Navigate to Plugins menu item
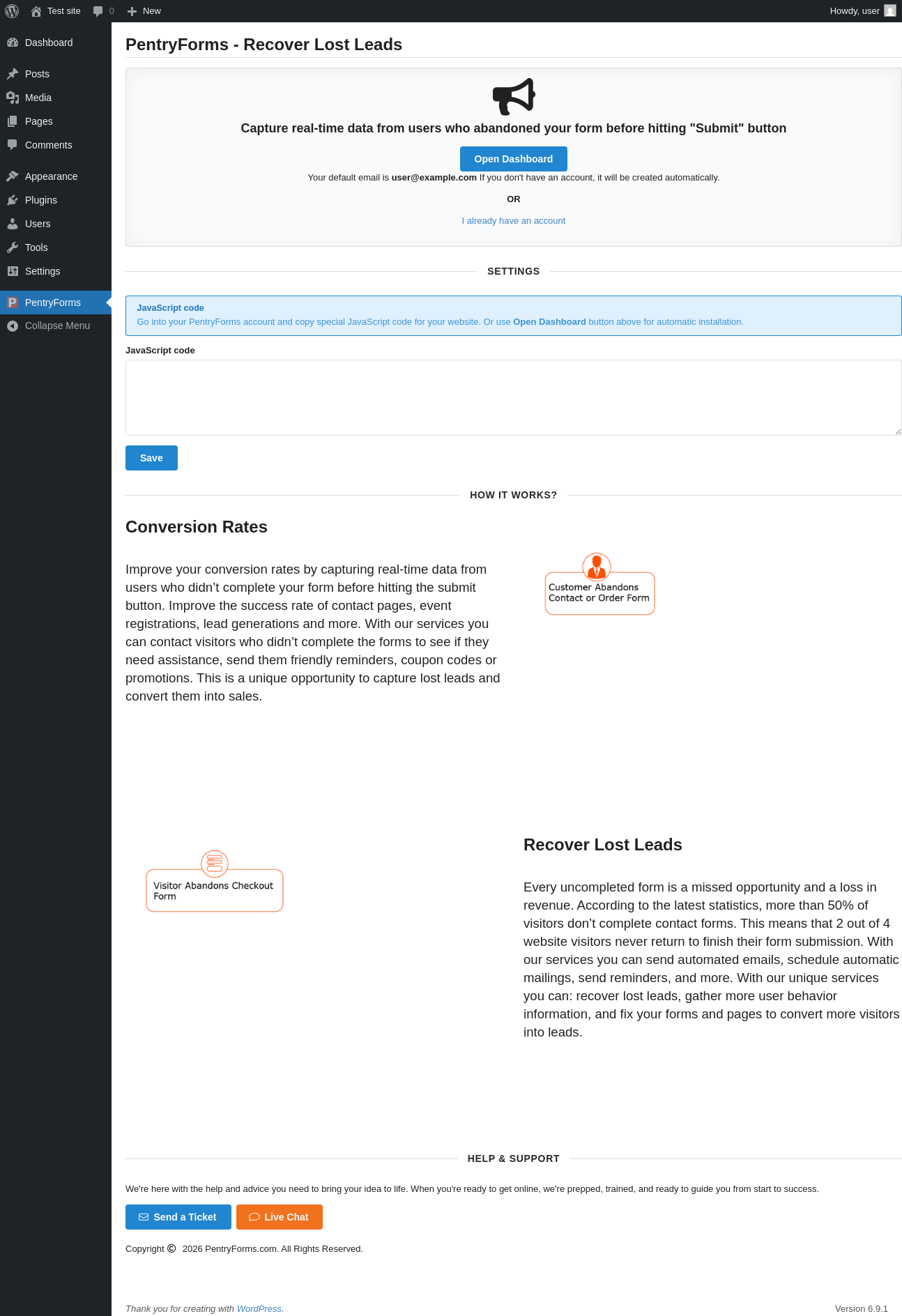 pyautogui.click(x=56, y=200)
